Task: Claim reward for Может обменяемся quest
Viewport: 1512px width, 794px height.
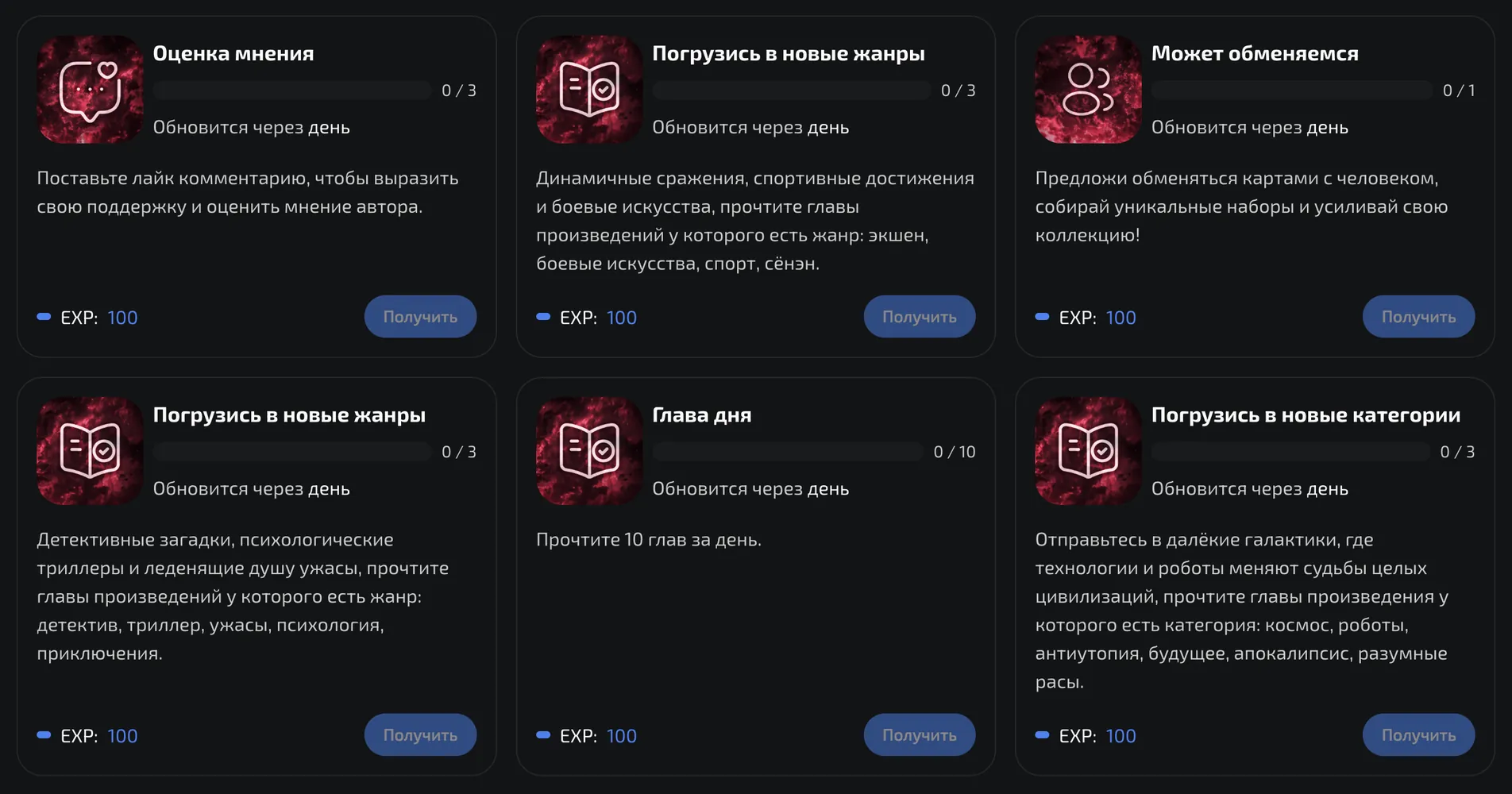Action: (1418, 317)
